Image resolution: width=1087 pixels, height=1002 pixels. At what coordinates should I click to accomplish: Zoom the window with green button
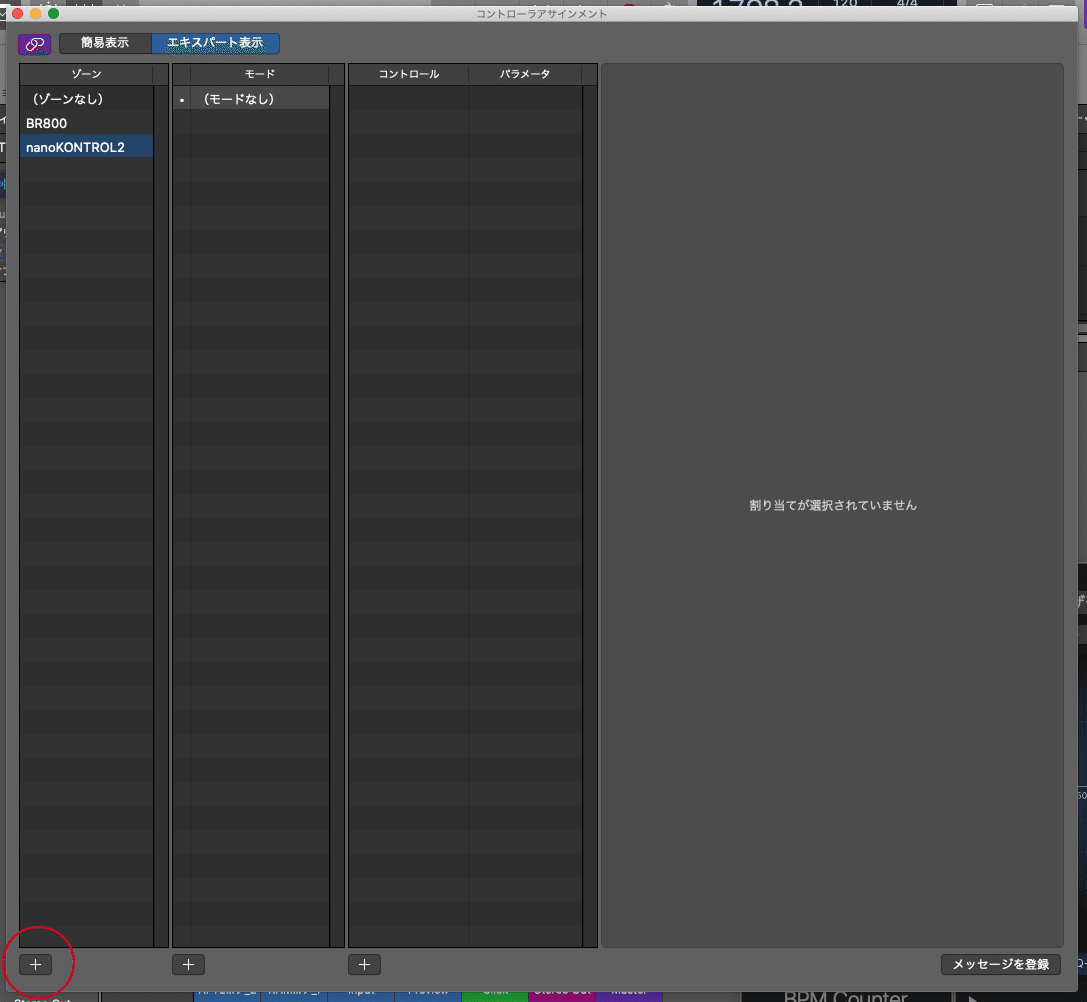point(53,13)
